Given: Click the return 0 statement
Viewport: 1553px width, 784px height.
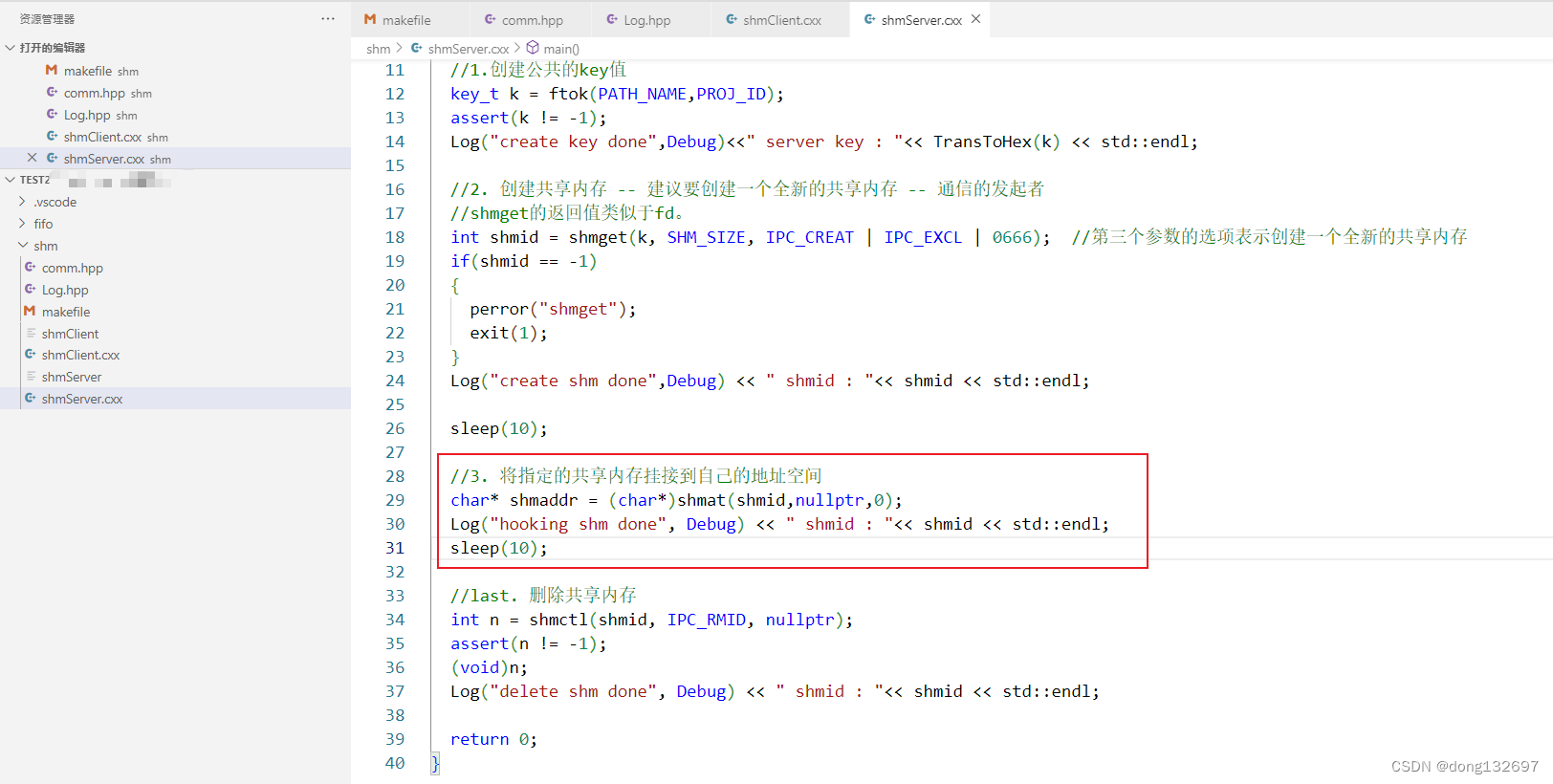Looking at the screenshot, I should [x=493, y=739].
